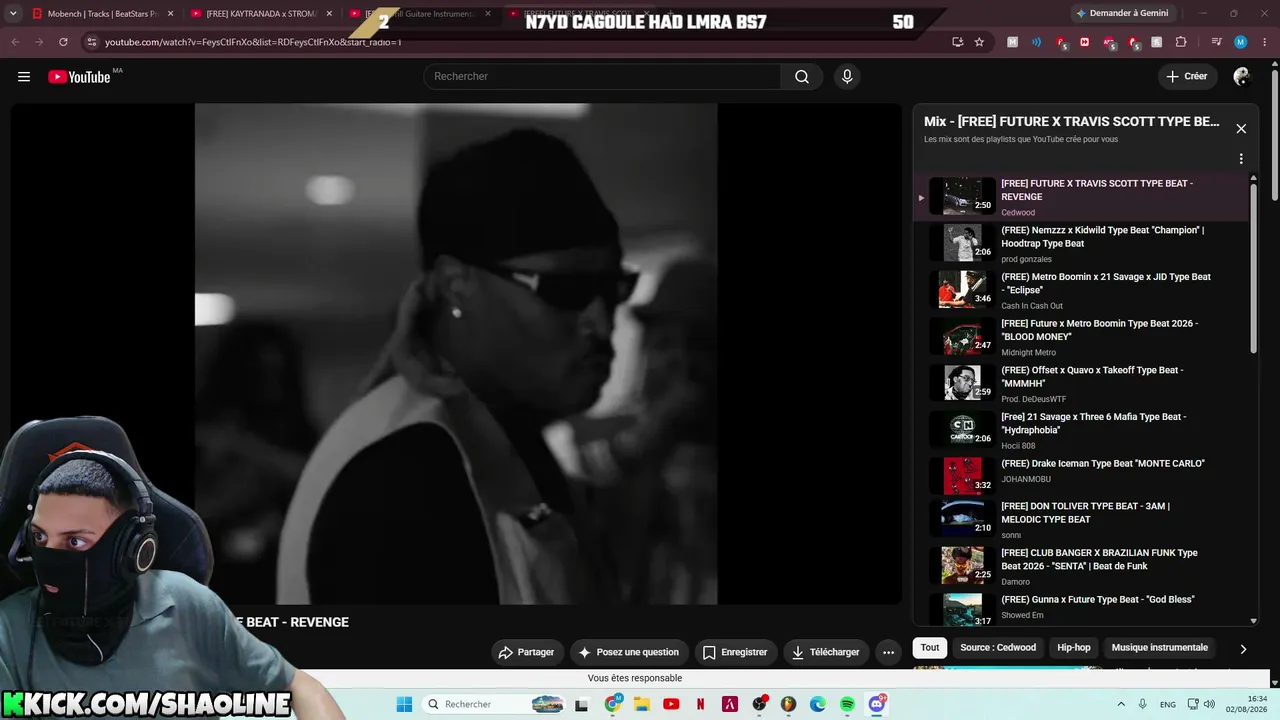Open FL Studio from the taskbar
The height and width of the screenshot is (720, 1280).
[x=788, y=704]
